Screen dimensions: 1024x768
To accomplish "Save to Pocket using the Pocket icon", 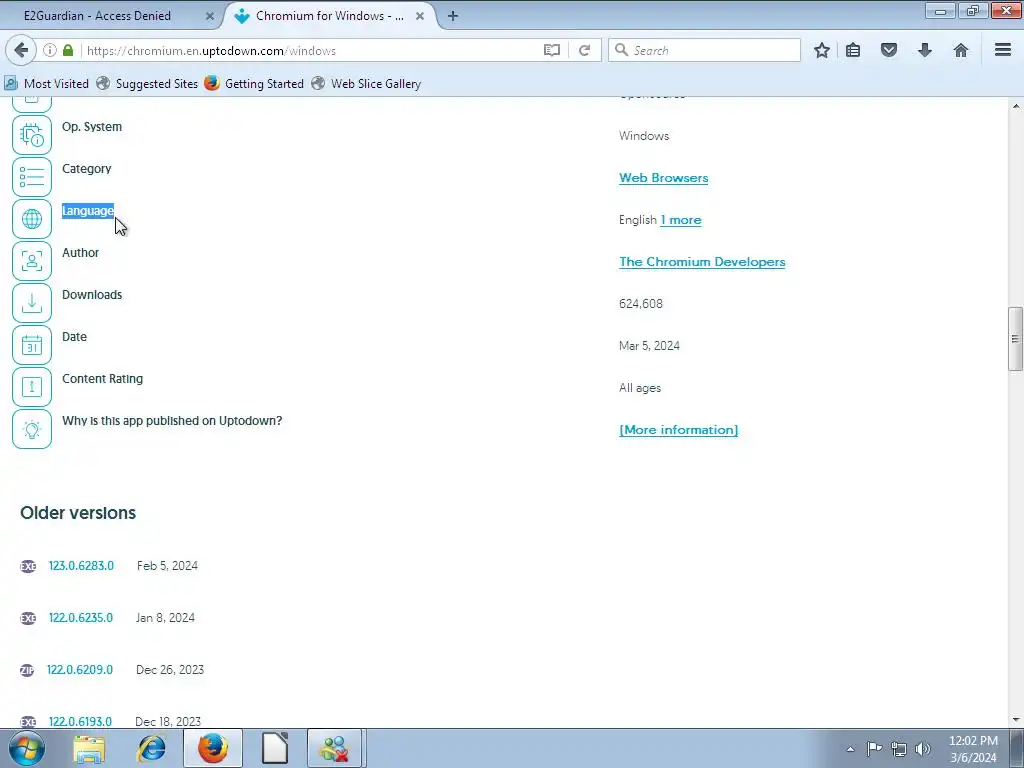I will tap(889, 50).
